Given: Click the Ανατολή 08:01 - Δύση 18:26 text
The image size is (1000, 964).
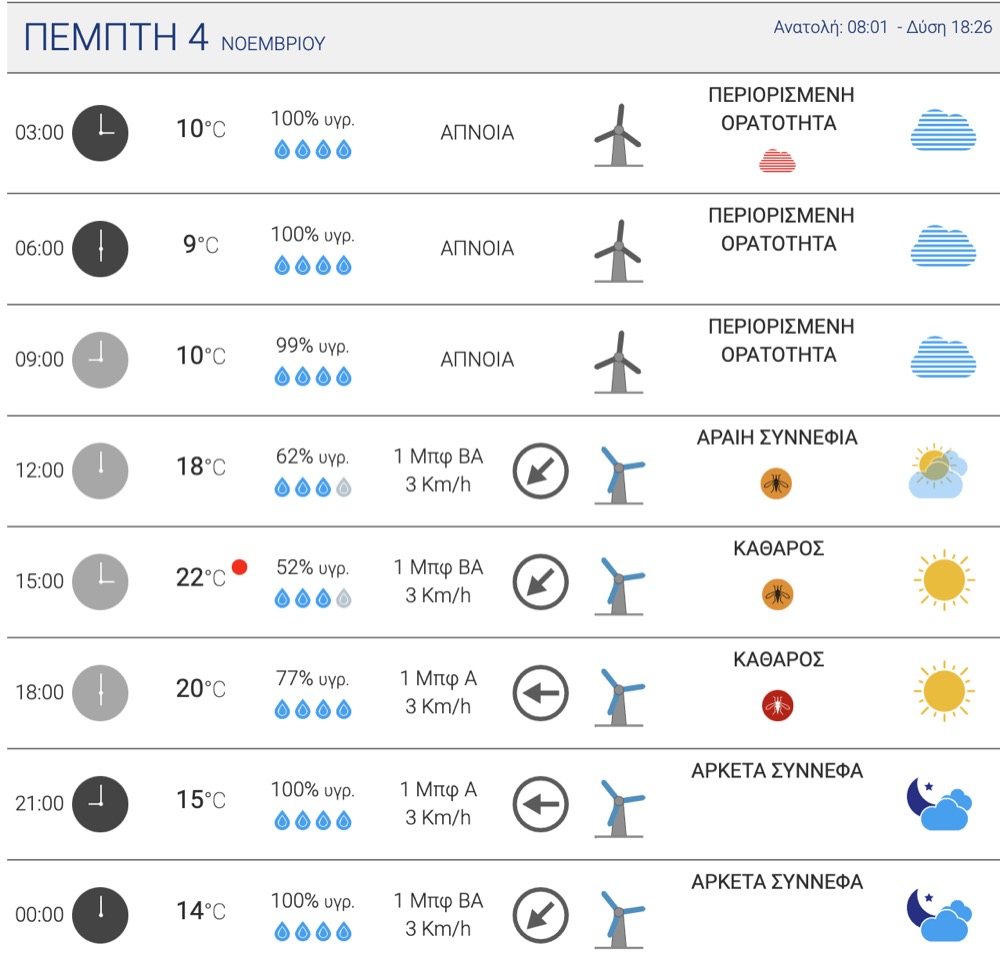Looking at the screenshot, I should coord(883,27).
